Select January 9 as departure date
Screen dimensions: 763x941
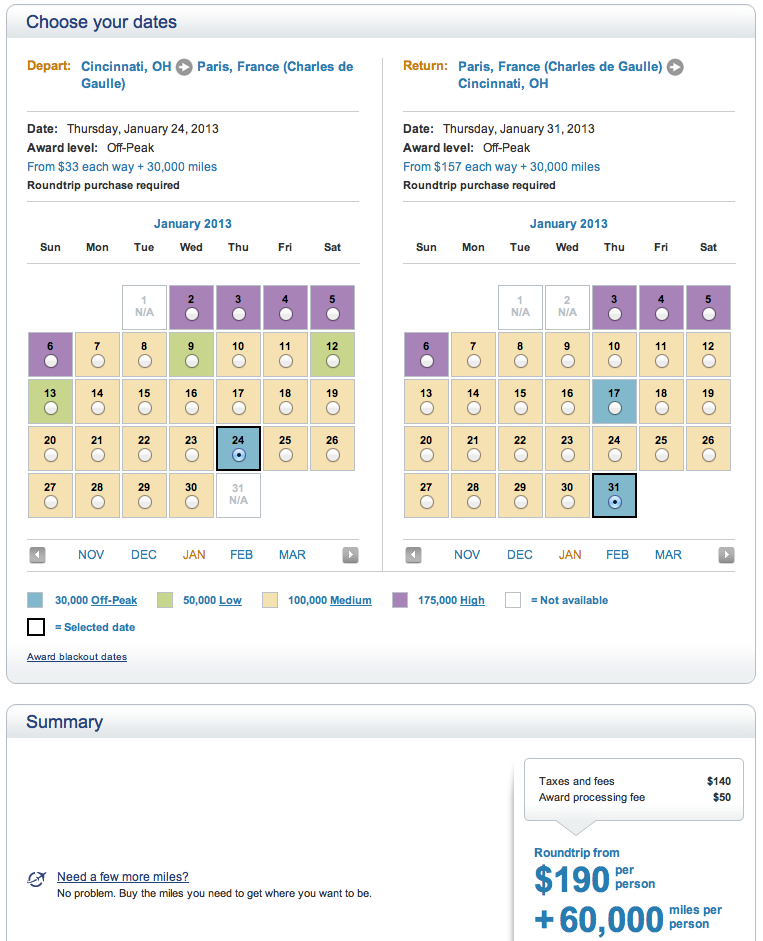coord(191,360)
